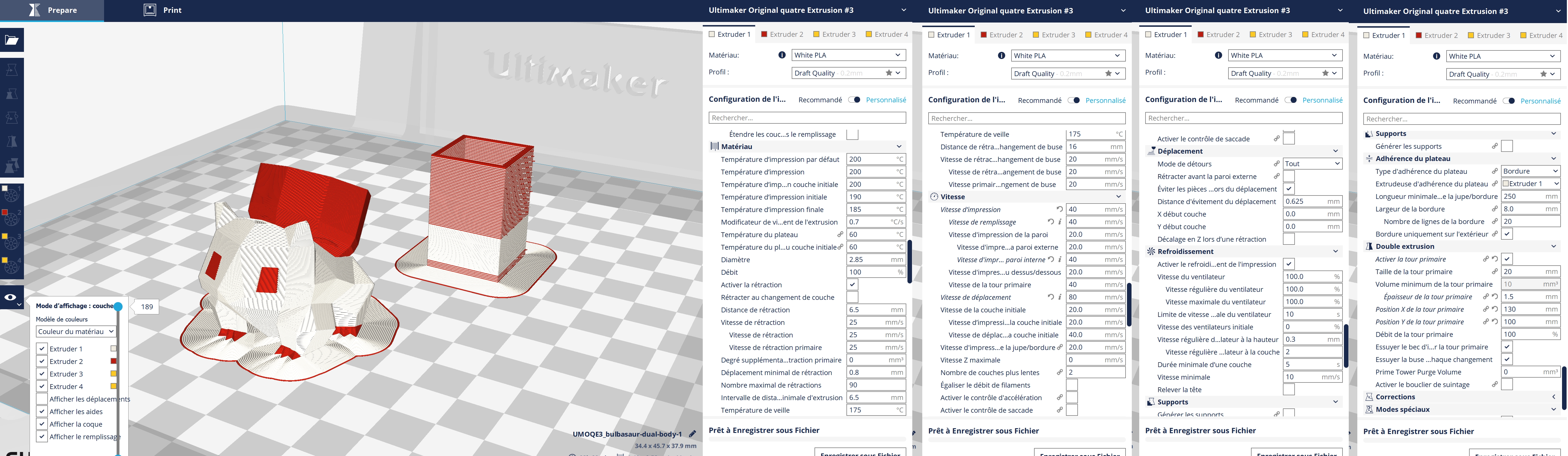The width and height of the screenshot is (1568, 456).
Task: Choose extruder 3 button in left toolbar
Action: click(x=12, y=243)
